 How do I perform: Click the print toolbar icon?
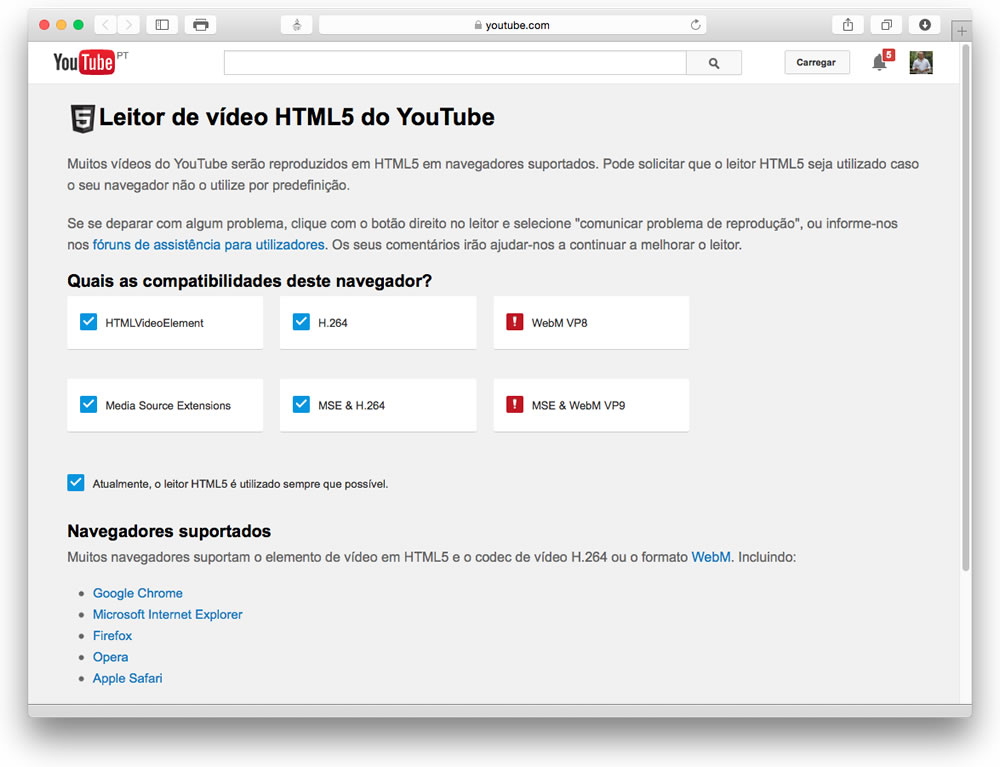[201, 25]
